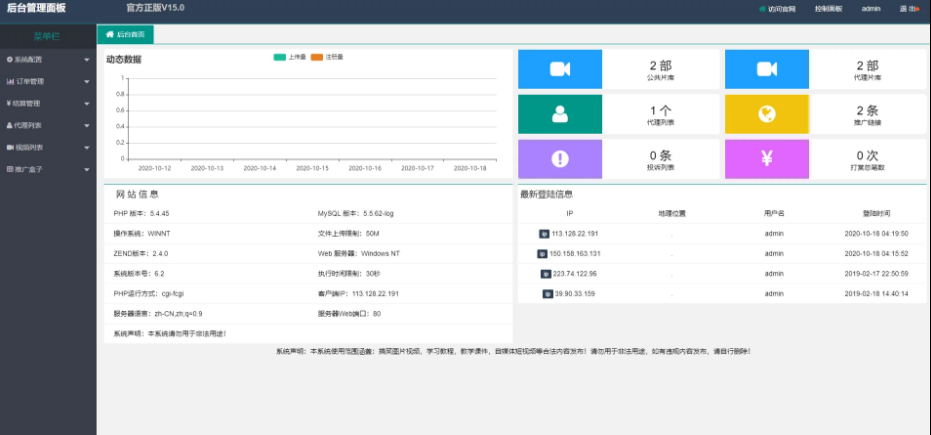The width and height of the screenshot is (931, 435).
Task: Click the IP badge icon beside 39.90.33.159
Action: point(548,293)
